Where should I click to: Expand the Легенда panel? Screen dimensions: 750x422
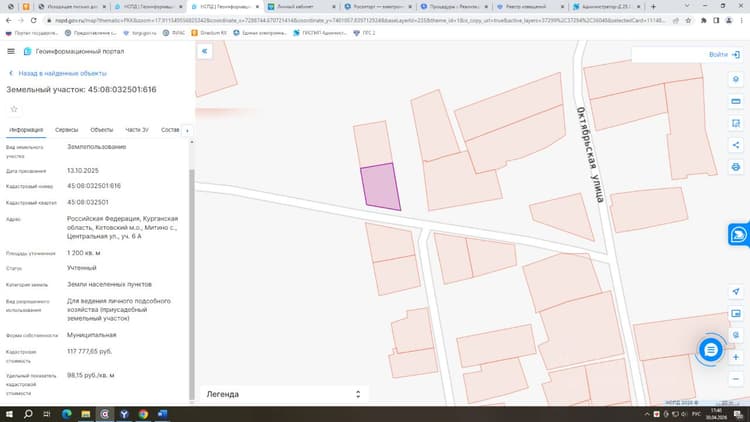tap(284, 394)
